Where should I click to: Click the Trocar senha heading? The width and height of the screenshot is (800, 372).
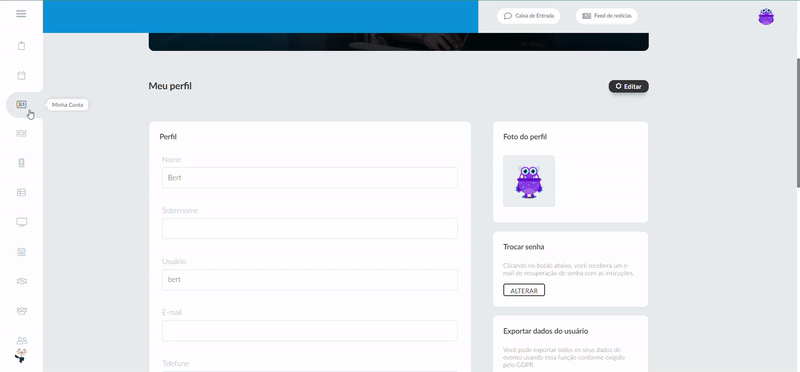[x=523, y=246]
